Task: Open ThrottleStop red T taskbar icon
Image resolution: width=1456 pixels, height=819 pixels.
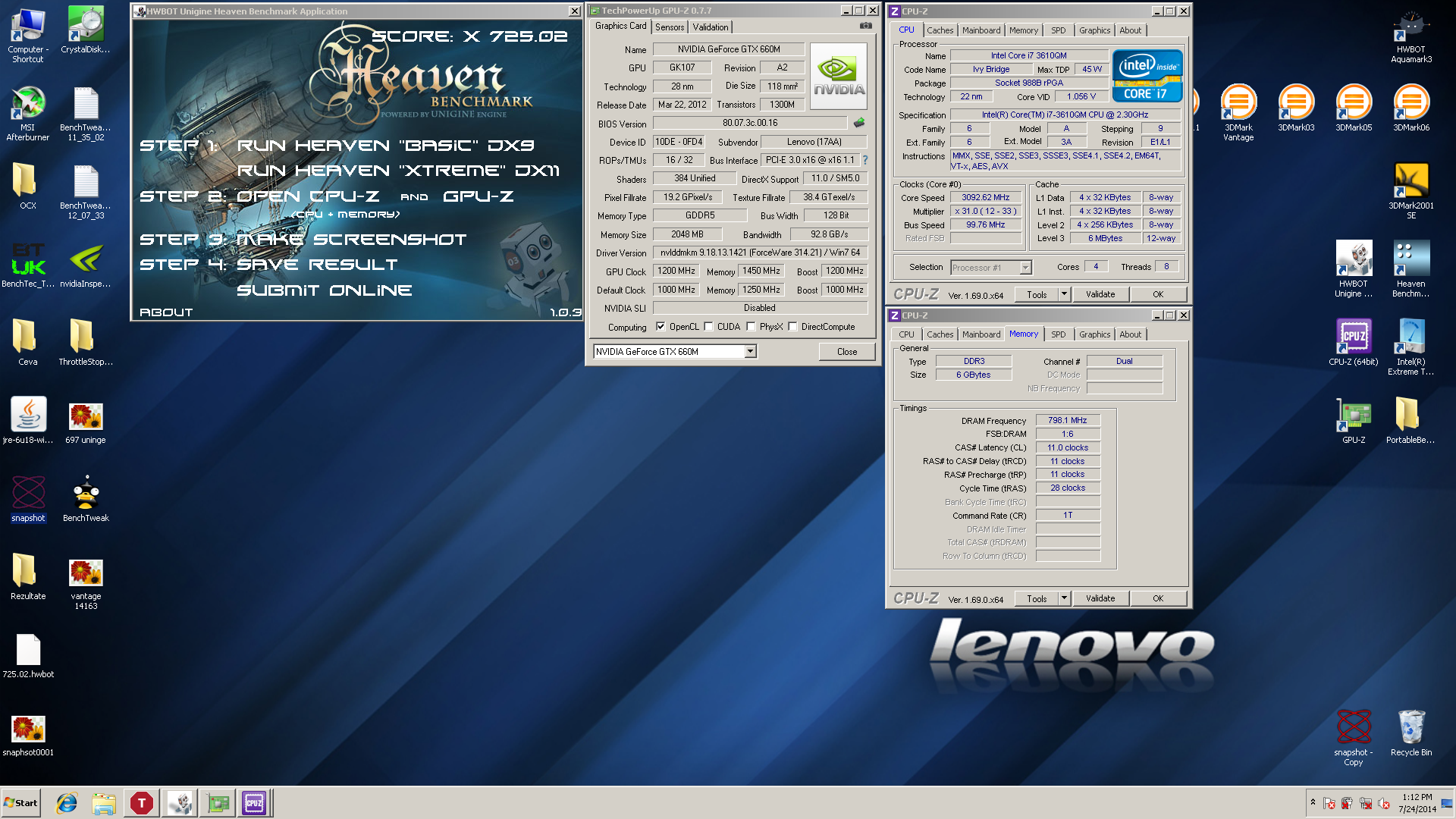Action: pos(142,803)
